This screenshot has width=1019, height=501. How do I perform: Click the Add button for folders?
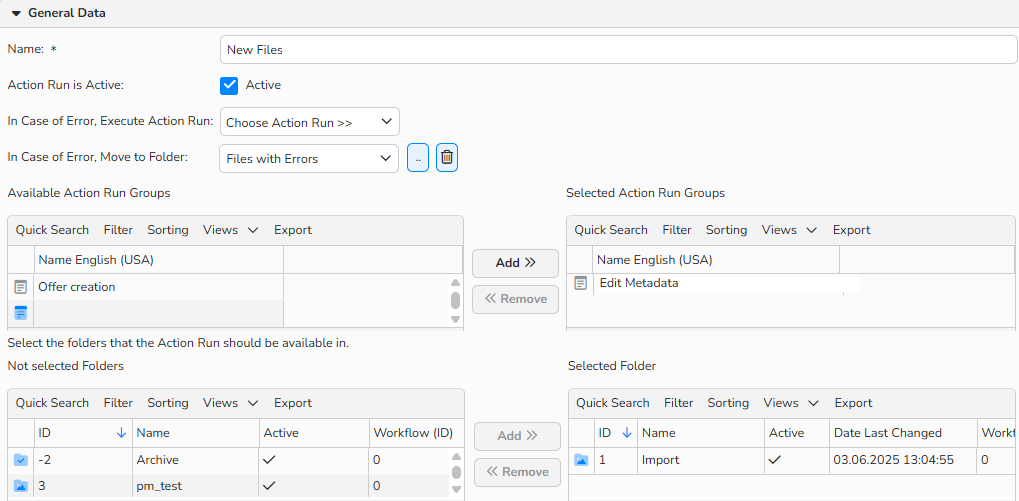[x=517, y=436]
